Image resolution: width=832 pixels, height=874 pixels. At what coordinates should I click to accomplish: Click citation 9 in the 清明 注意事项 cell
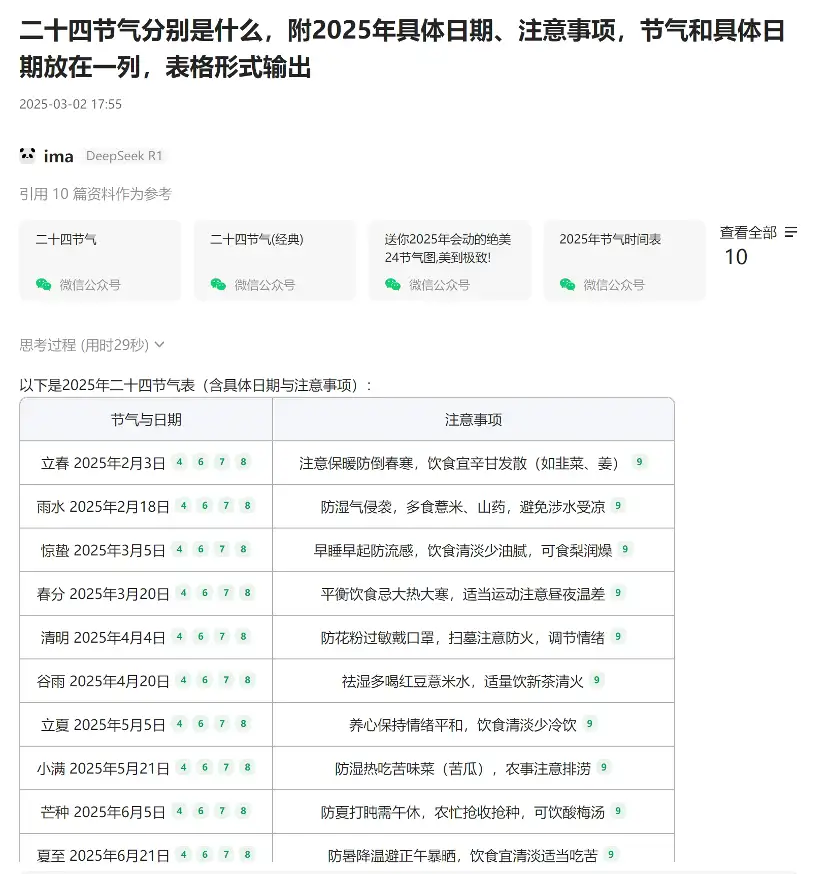click(x=619, y=637)
